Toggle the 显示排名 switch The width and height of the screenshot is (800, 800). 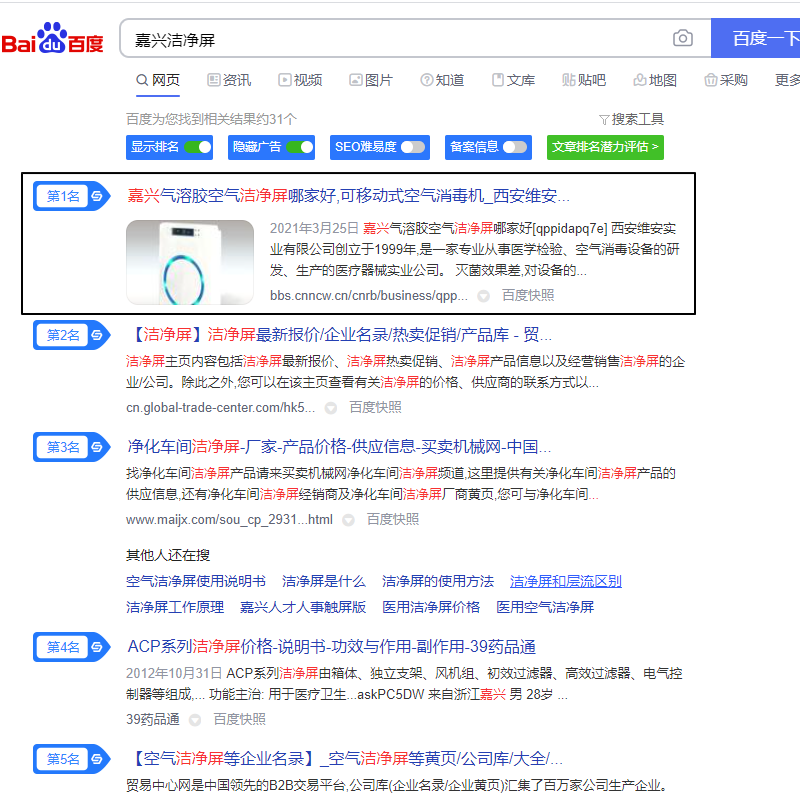coord(197,147)
